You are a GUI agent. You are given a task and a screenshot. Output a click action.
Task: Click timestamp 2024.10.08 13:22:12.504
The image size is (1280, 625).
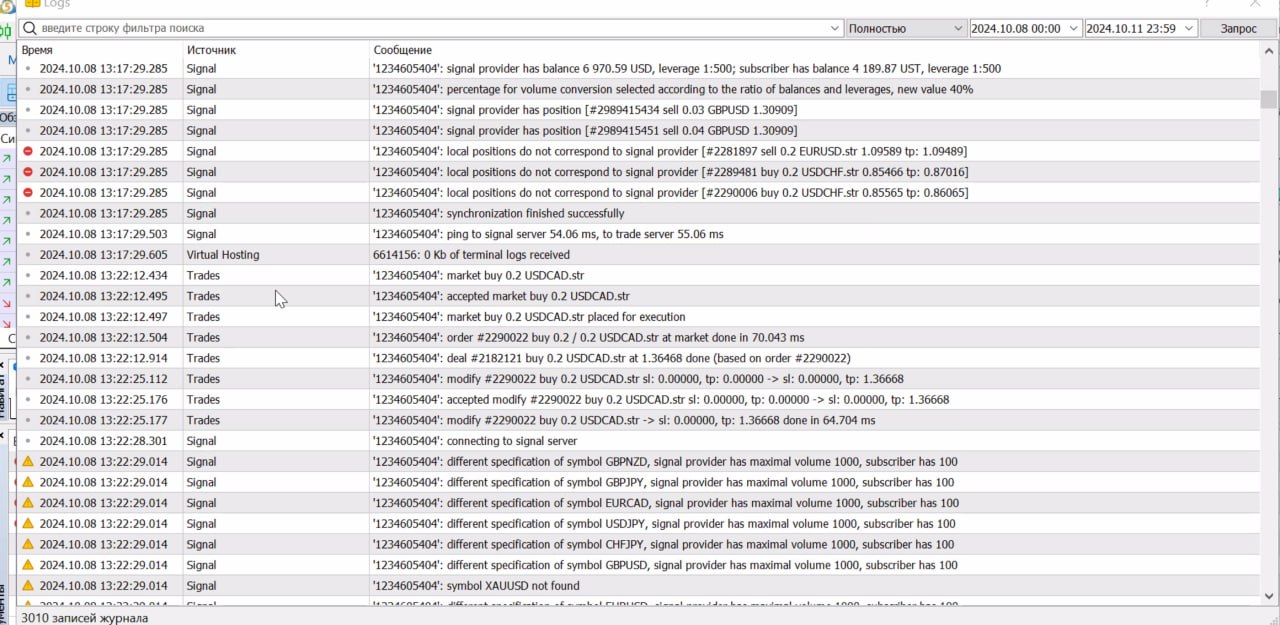(x=104, y=337)
